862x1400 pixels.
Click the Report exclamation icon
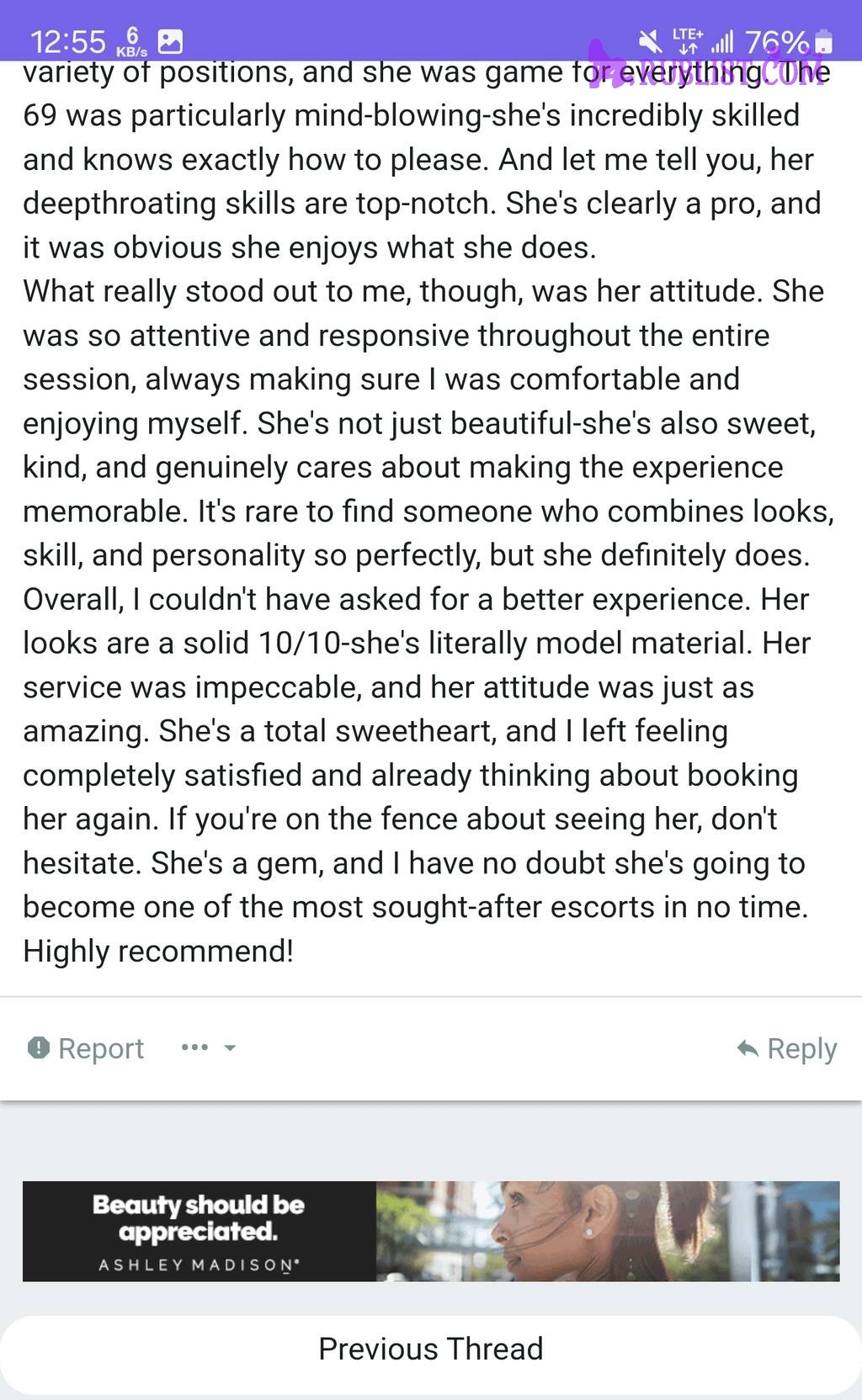tap(39, 1047)
